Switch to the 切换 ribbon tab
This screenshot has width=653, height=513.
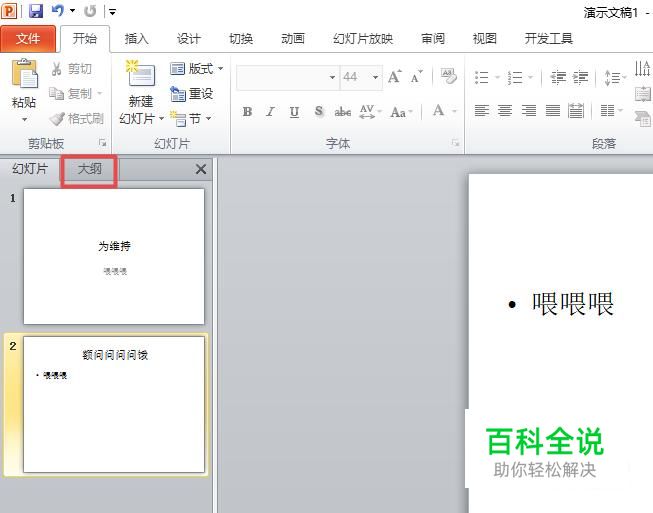(x=241, y=39)
